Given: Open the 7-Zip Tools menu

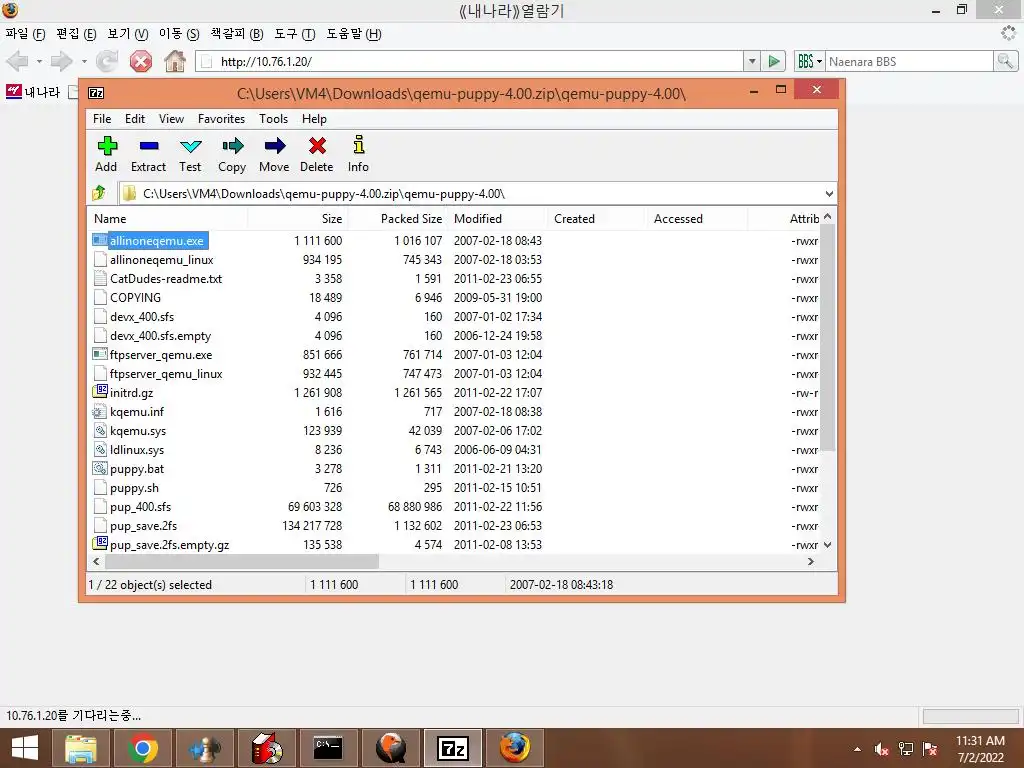Looking at the screenshot, I should pyautogui.click(x=273, y=119).
